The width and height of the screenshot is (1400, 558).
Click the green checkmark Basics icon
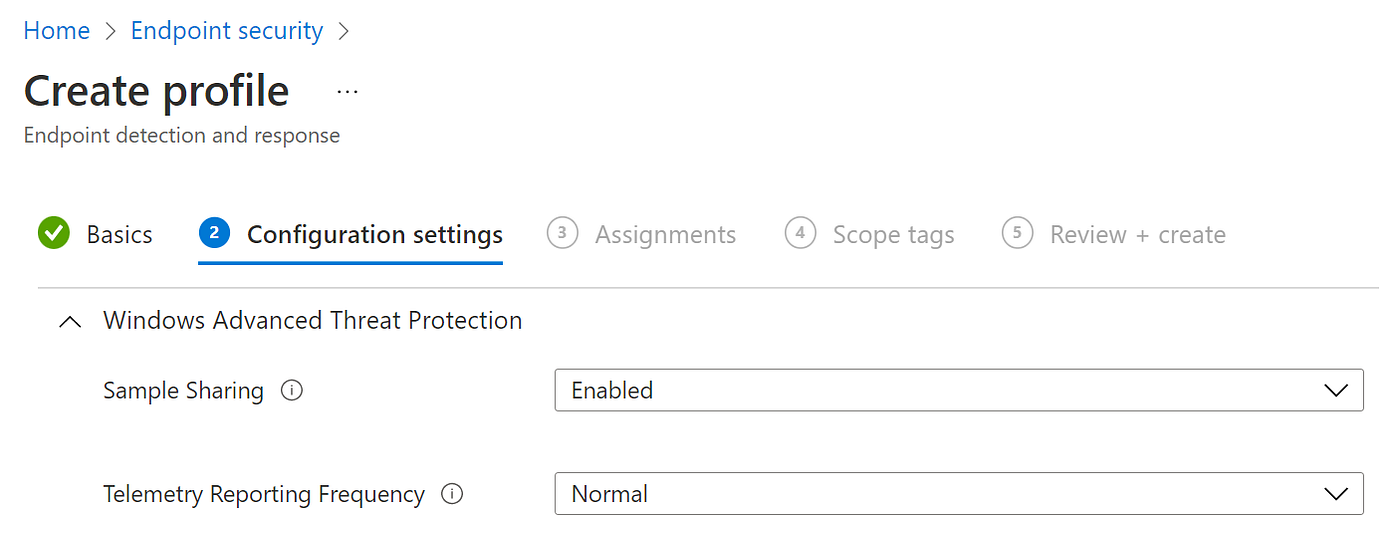click(x=53, y=234)
